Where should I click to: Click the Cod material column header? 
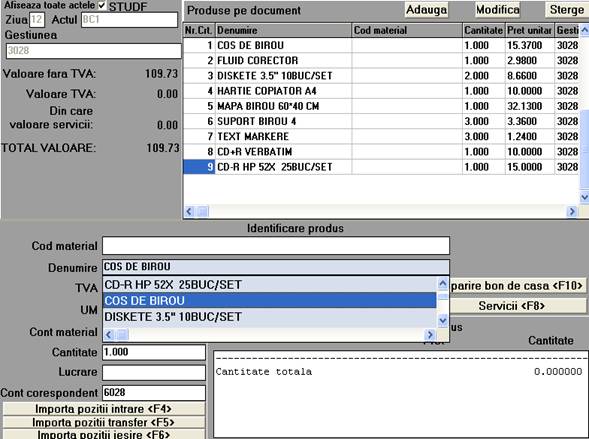[x=407, y=30]
